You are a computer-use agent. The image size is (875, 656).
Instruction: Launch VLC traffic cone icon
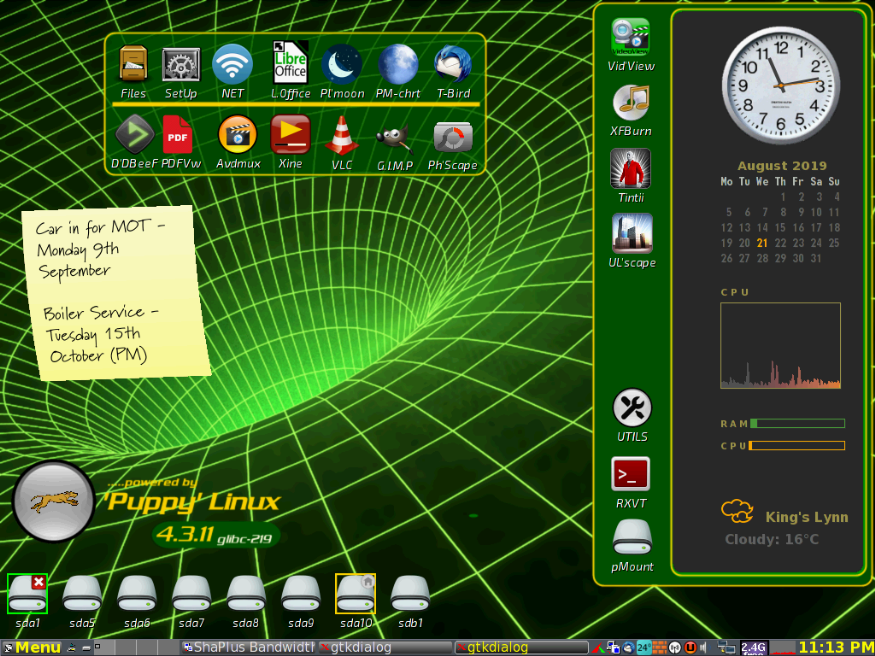pyautogui.click(x=342, y=136)
